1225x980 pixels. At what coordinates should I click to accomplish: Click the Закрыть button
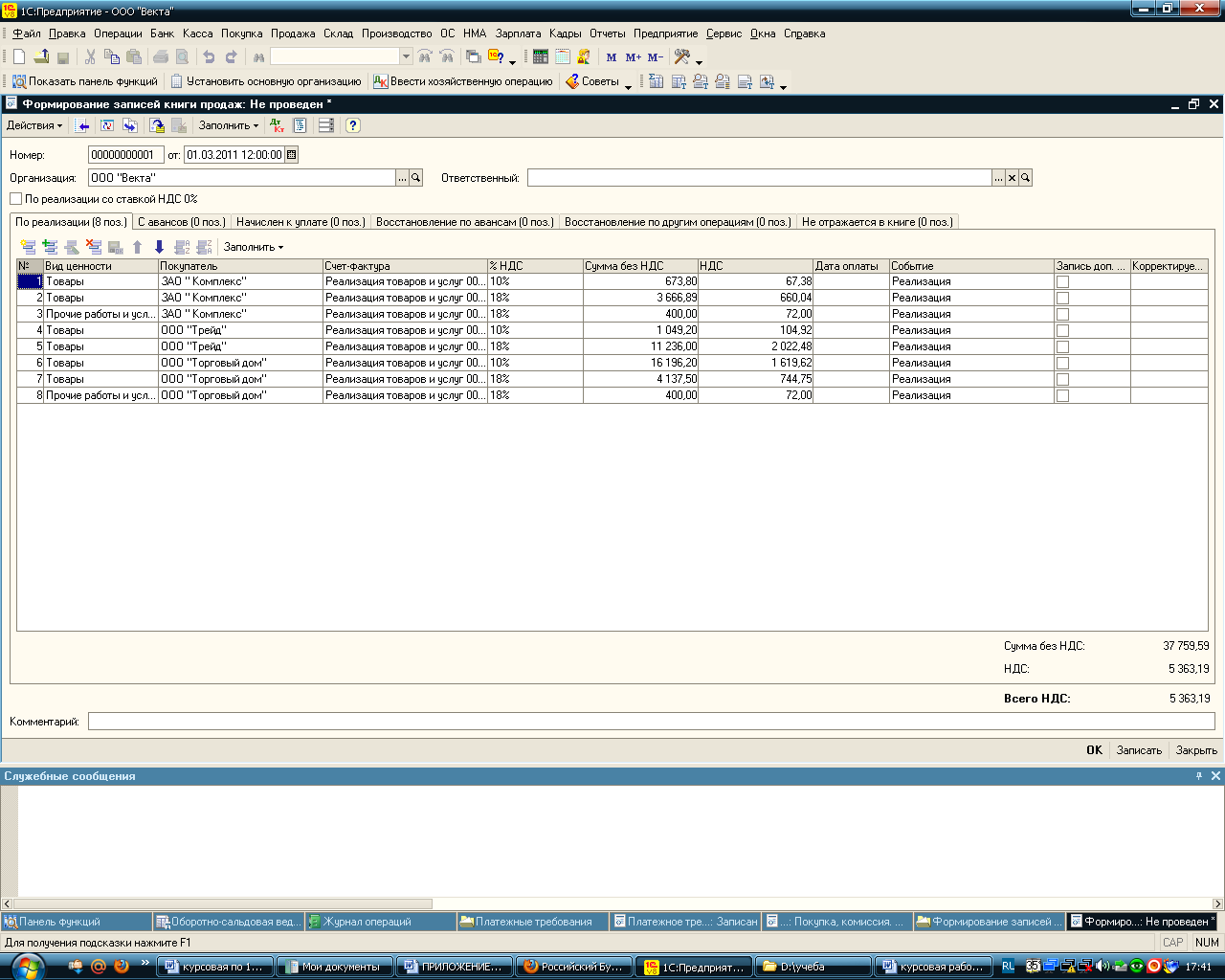pos(1196,750)
